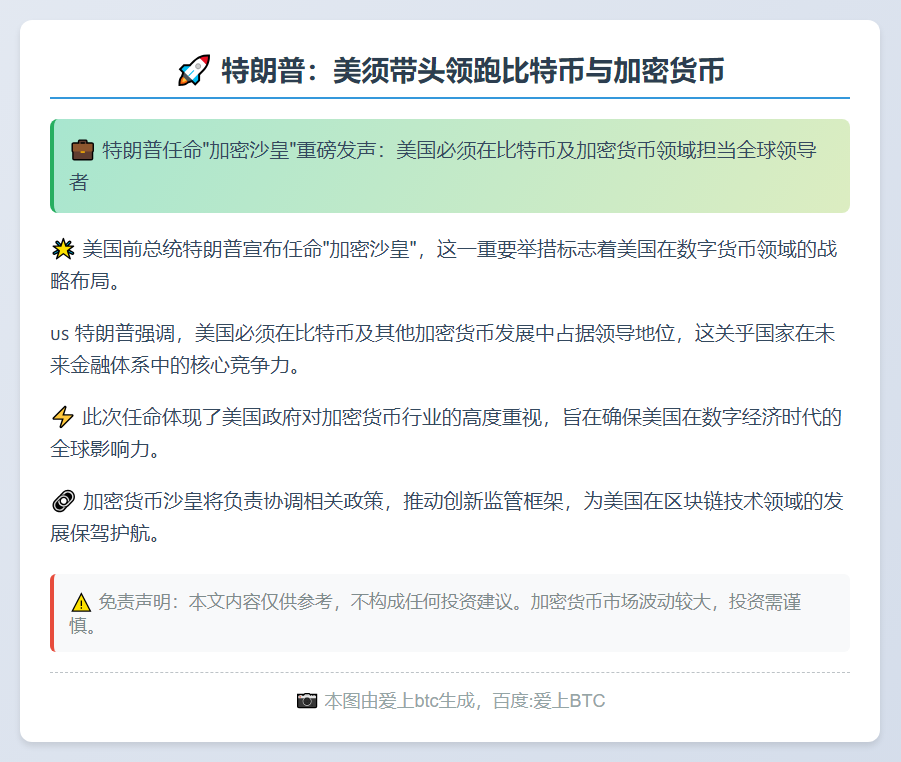Select the star icon before the first paragraph
The image size is (901, 762).
click(x=63, y=247)
